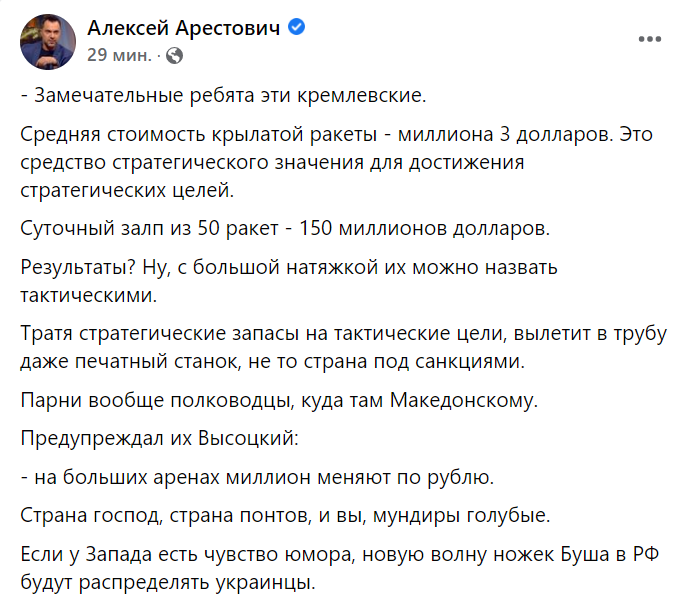This screenshot has height=610, width=693.
Task: Click the line 'Предупреждал их Высоцкий:'
Action: click(x=160, y=438)
